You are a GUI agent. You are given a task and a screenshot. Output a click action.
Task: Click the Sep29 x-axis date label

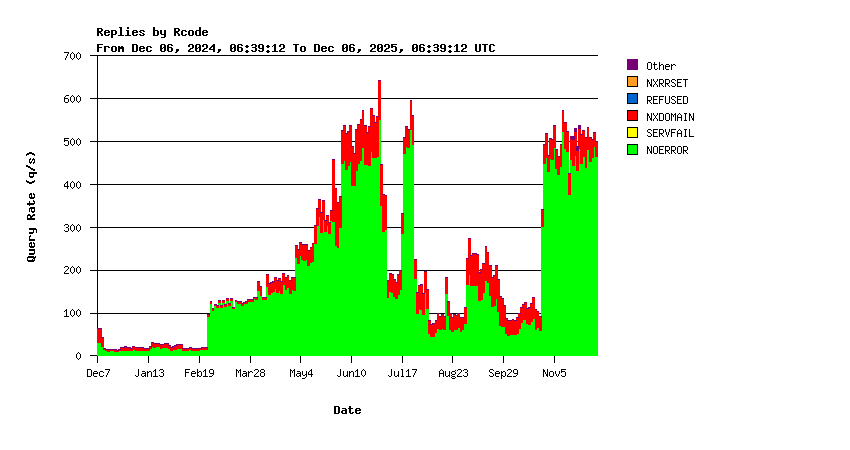(x=503, y=374)
